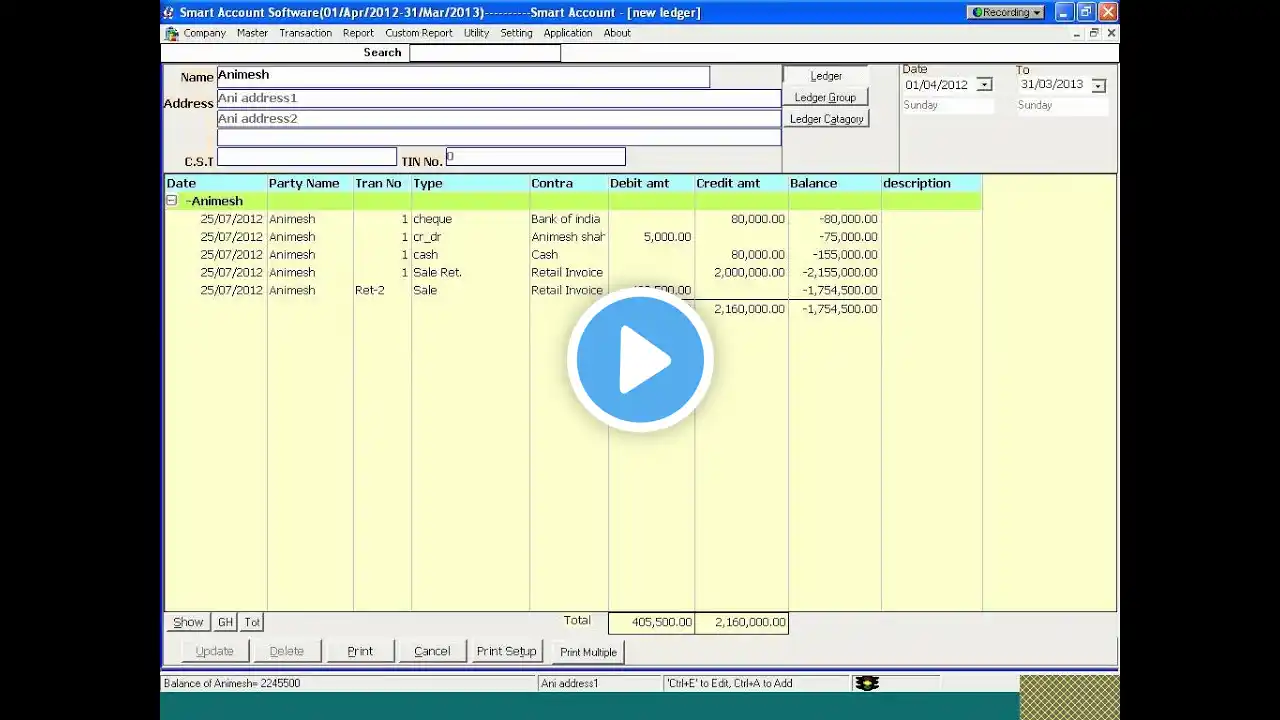Viewport: 1280px width, 720px height.
Task: Open the Custom Report menu
Action: point(419,33)
